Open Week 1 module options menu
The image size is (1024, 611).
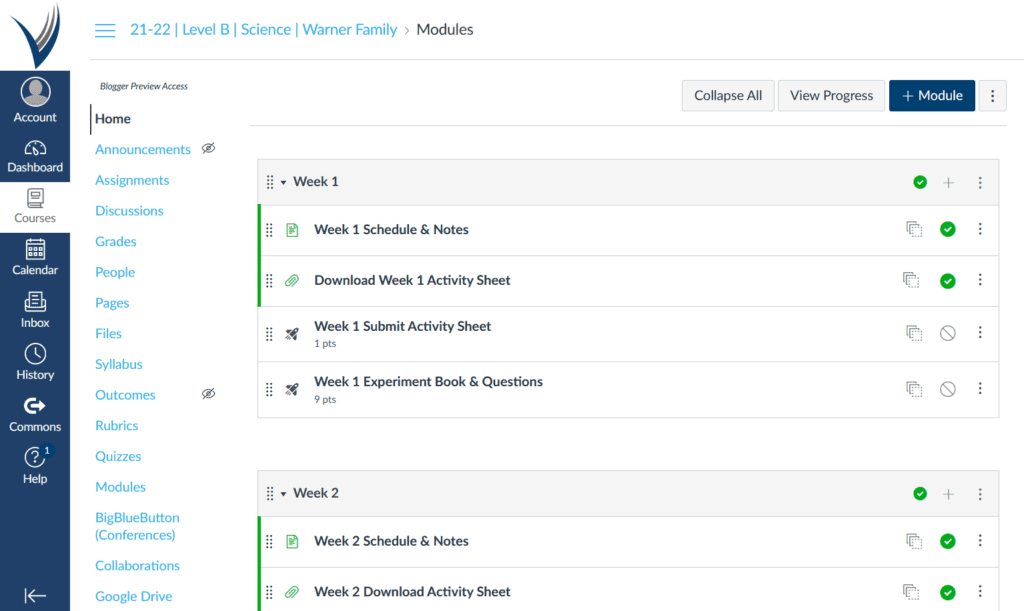(x=980, y=183)
